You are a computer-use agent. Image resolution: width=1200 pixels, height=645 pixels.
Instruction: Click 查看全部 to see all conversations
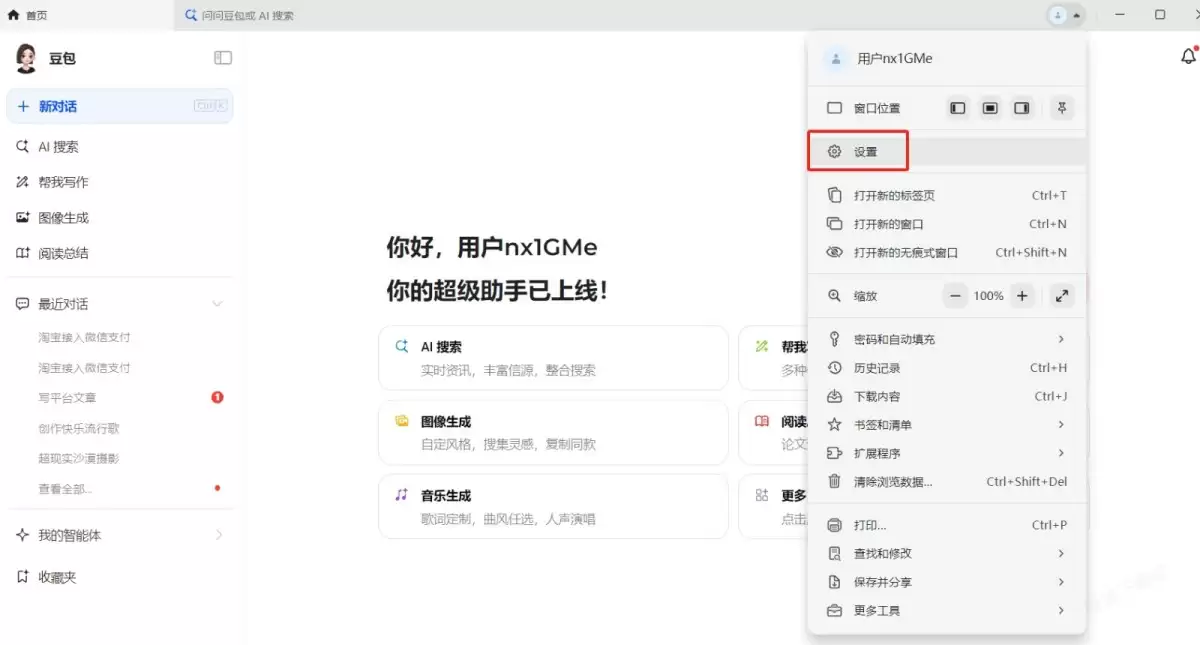[65, 489]
